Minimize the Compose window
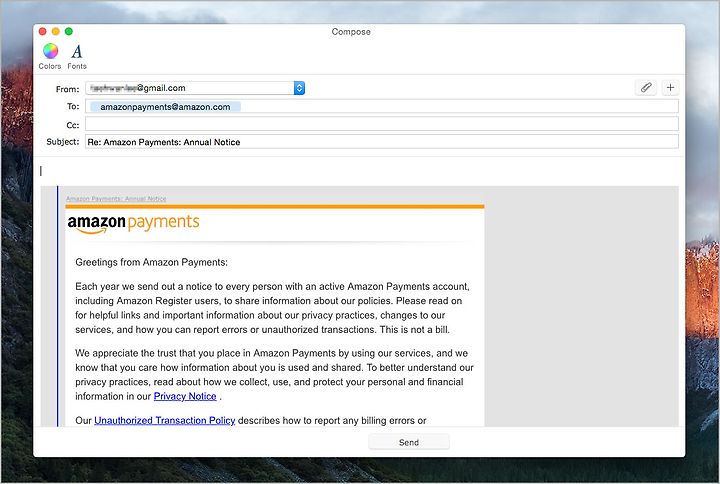The width and height of the screenshot is (720, 484). 56,31
